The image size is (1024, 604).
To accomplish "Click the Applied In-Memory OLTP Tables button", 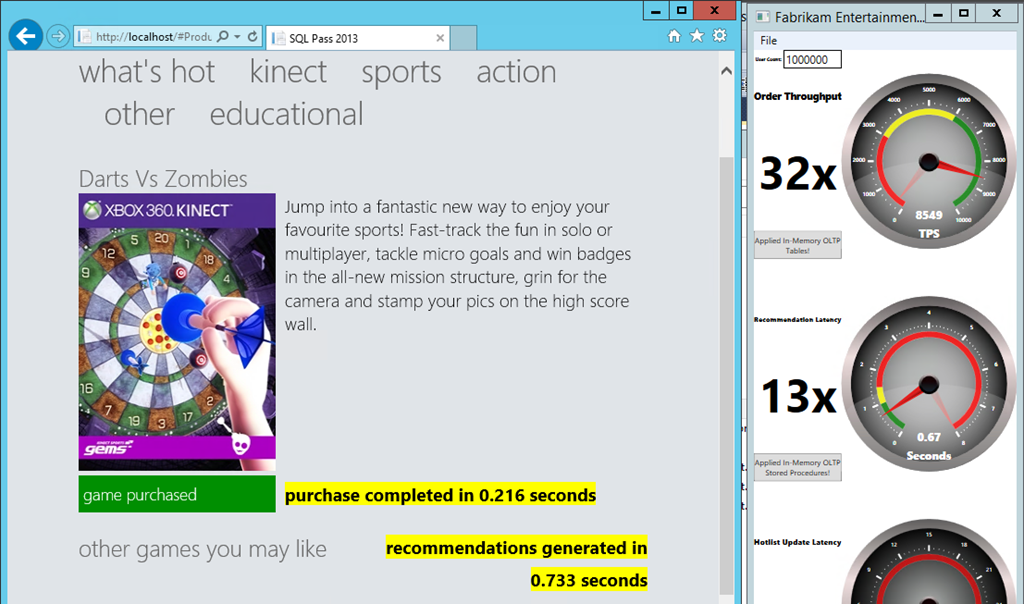I will coord(797,245).
